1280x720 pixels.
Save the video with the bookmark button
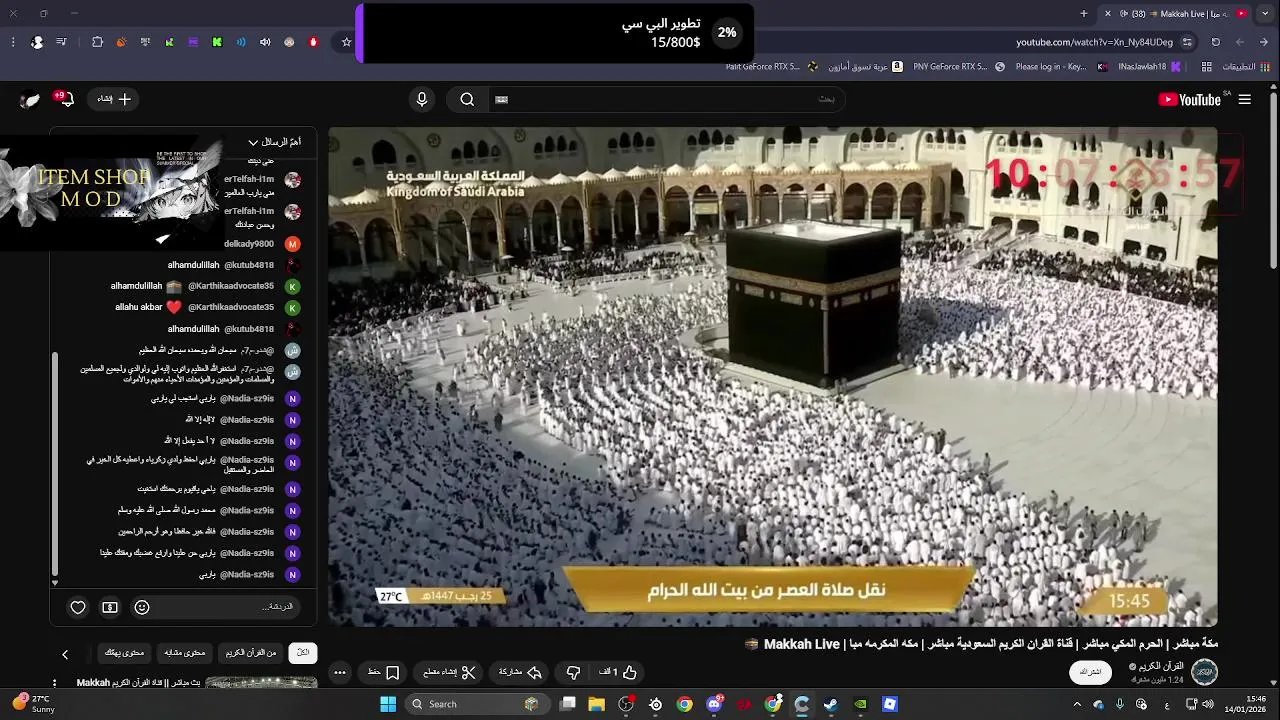(384, 672)
